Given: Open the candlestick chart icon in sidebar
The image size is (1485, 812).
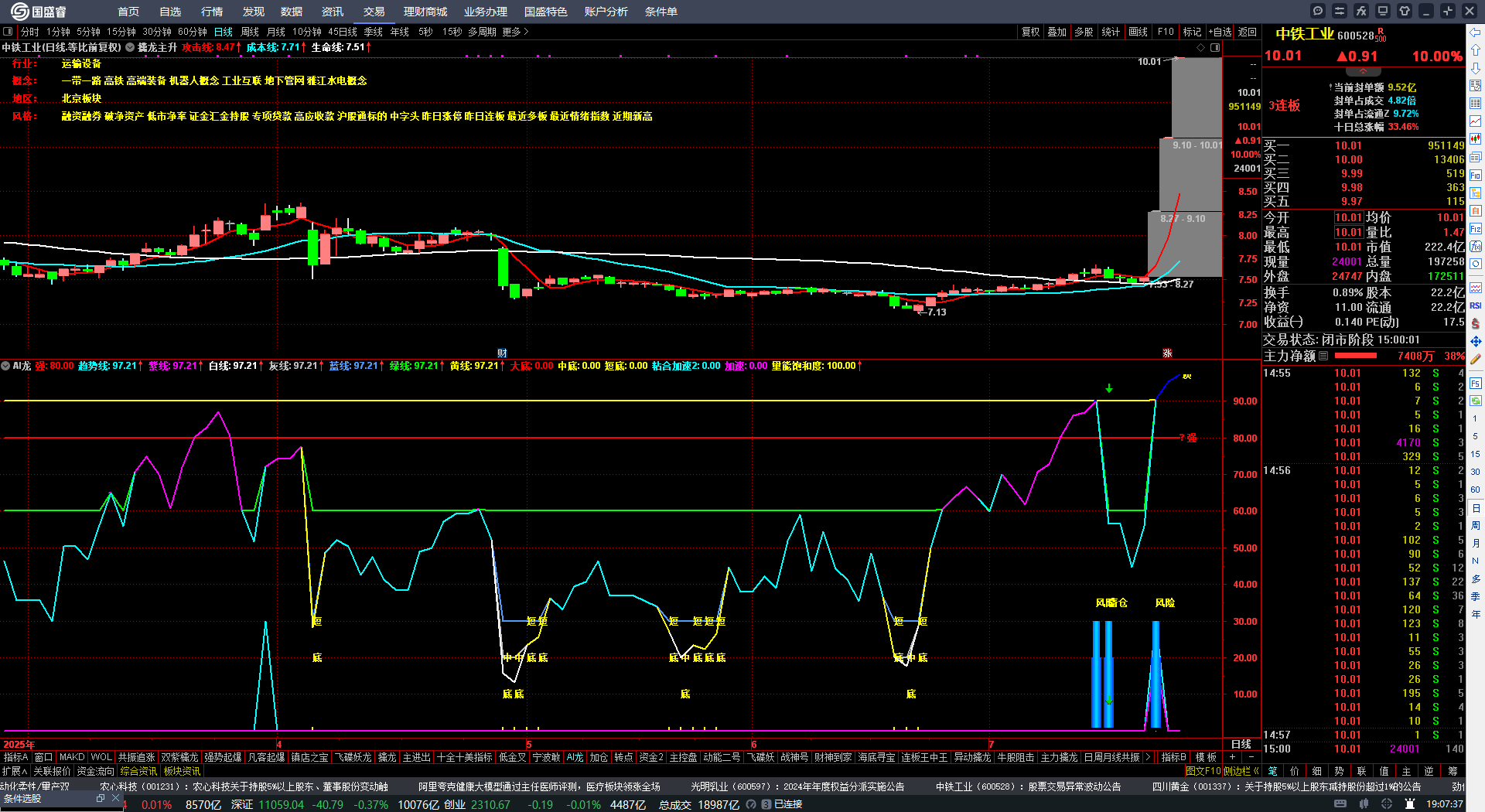Looking at the screenshot, I should click(x=1476, y=139).
